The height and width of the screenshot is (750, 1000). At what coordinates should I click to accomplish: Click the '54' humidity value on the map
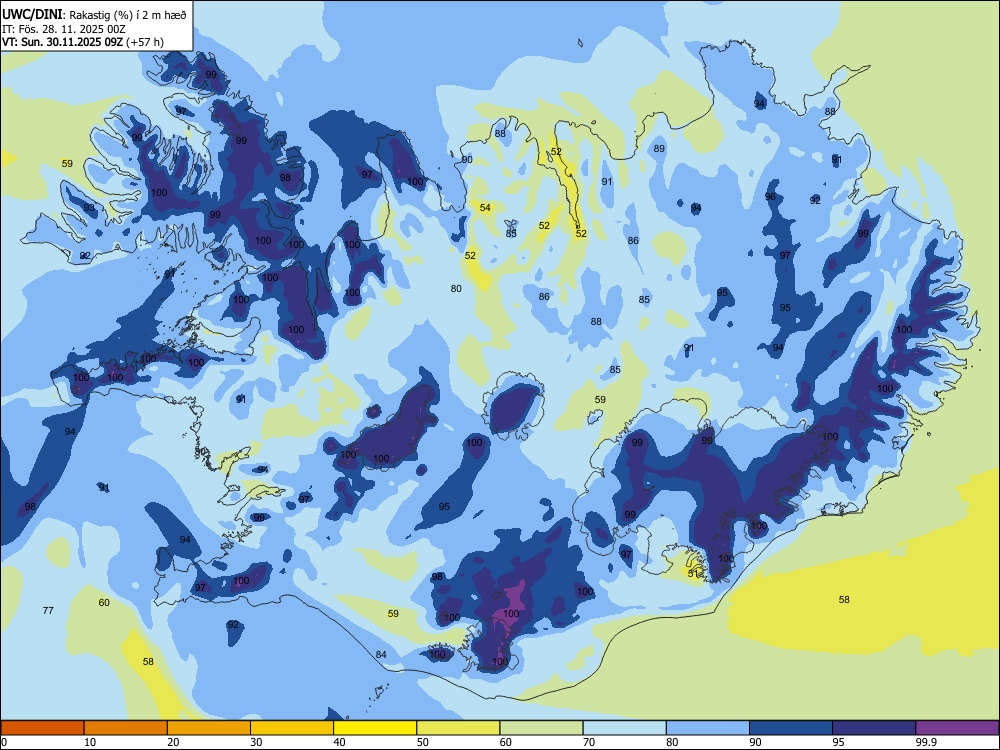(485, 208)
